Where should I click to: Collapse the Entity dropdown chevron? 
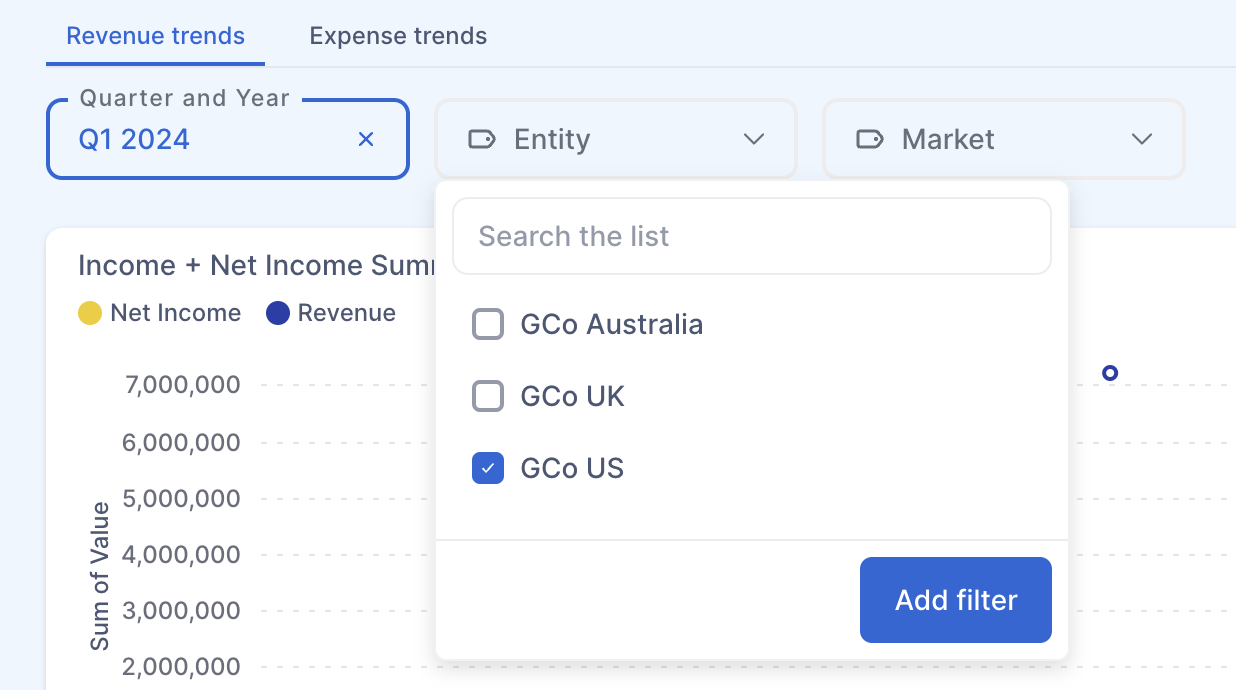click(x=754, y=139)
